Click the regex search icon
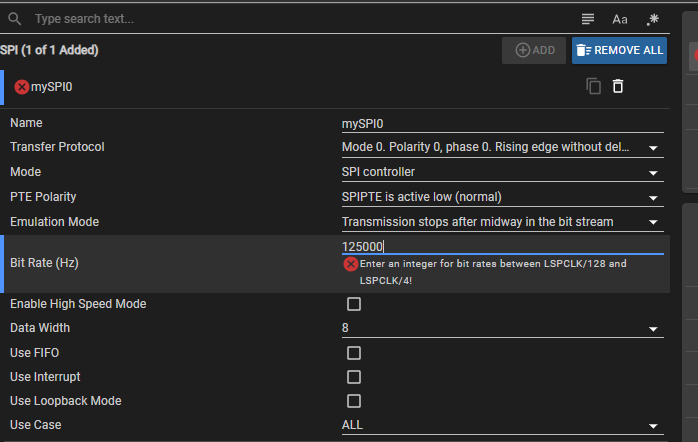The width and height of the screenshot is (698, 442). [x=653, y=19]
